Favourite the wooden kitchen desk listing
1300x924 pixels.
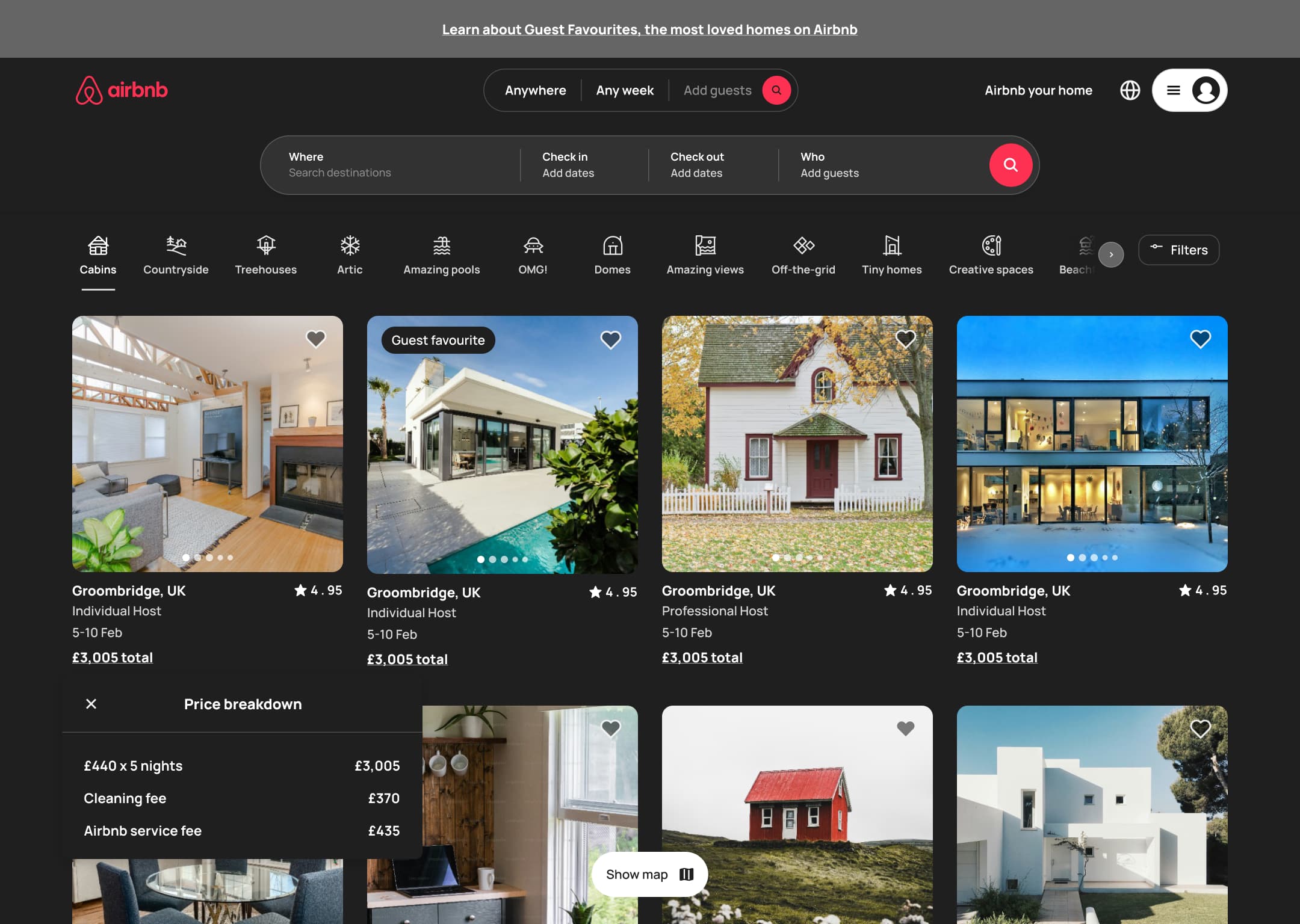610,728
